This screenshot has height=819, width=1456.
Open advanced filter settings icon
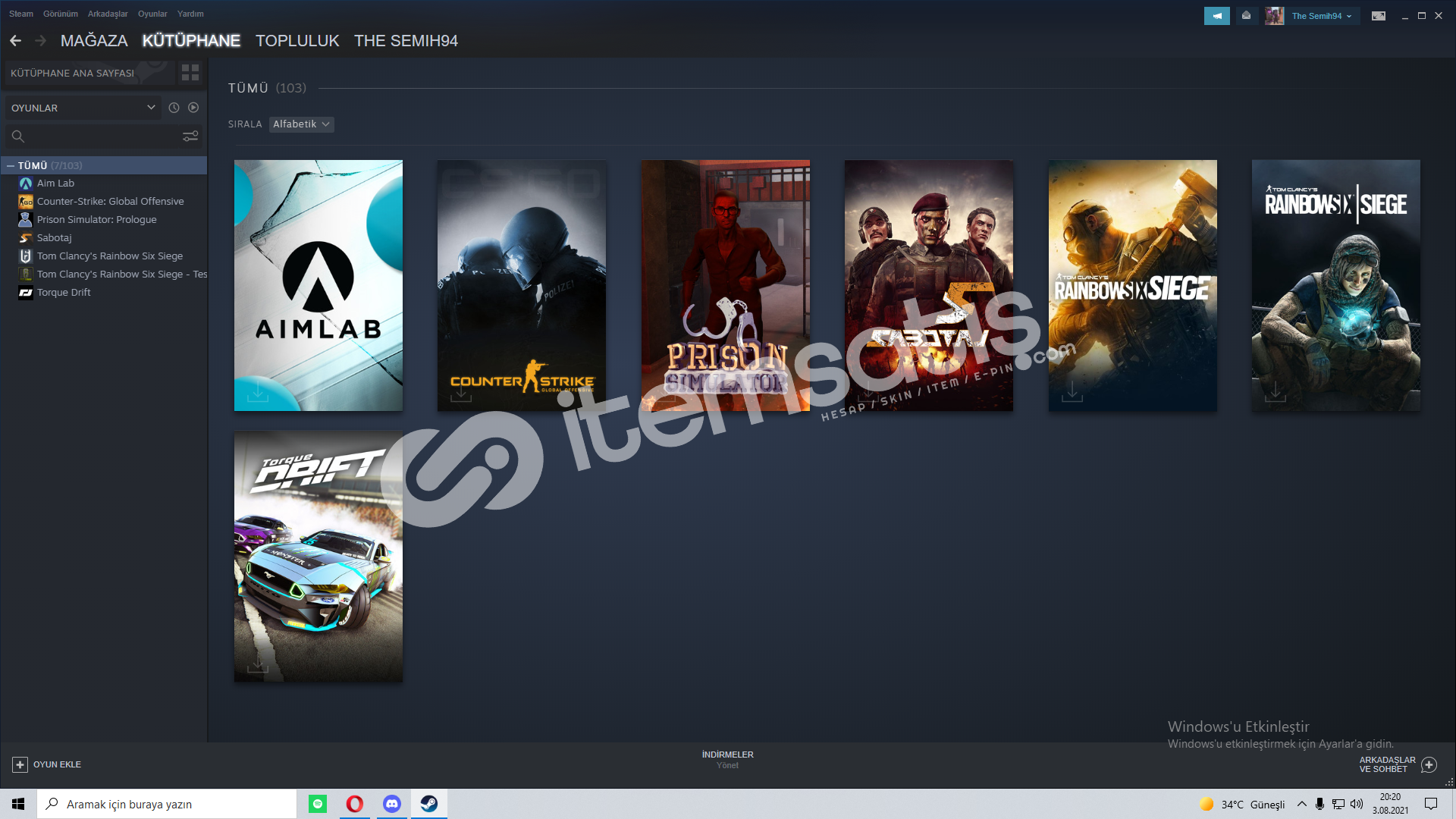click(x=190, y=136)
